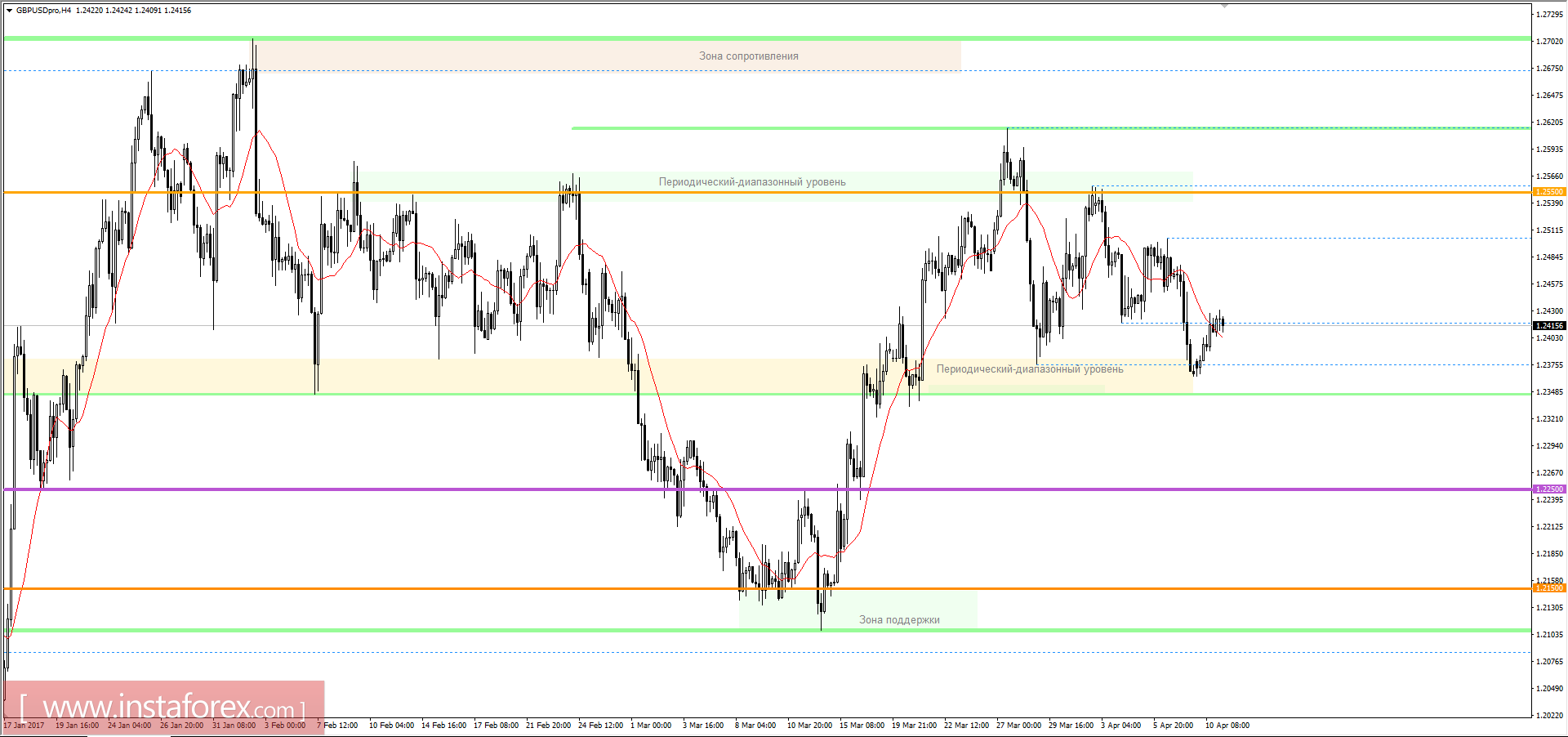The height and width of the screenshot is (737, 1568).
Task: Click the '10 Apr 08:00' time axis label
Action: [1227, 726]
